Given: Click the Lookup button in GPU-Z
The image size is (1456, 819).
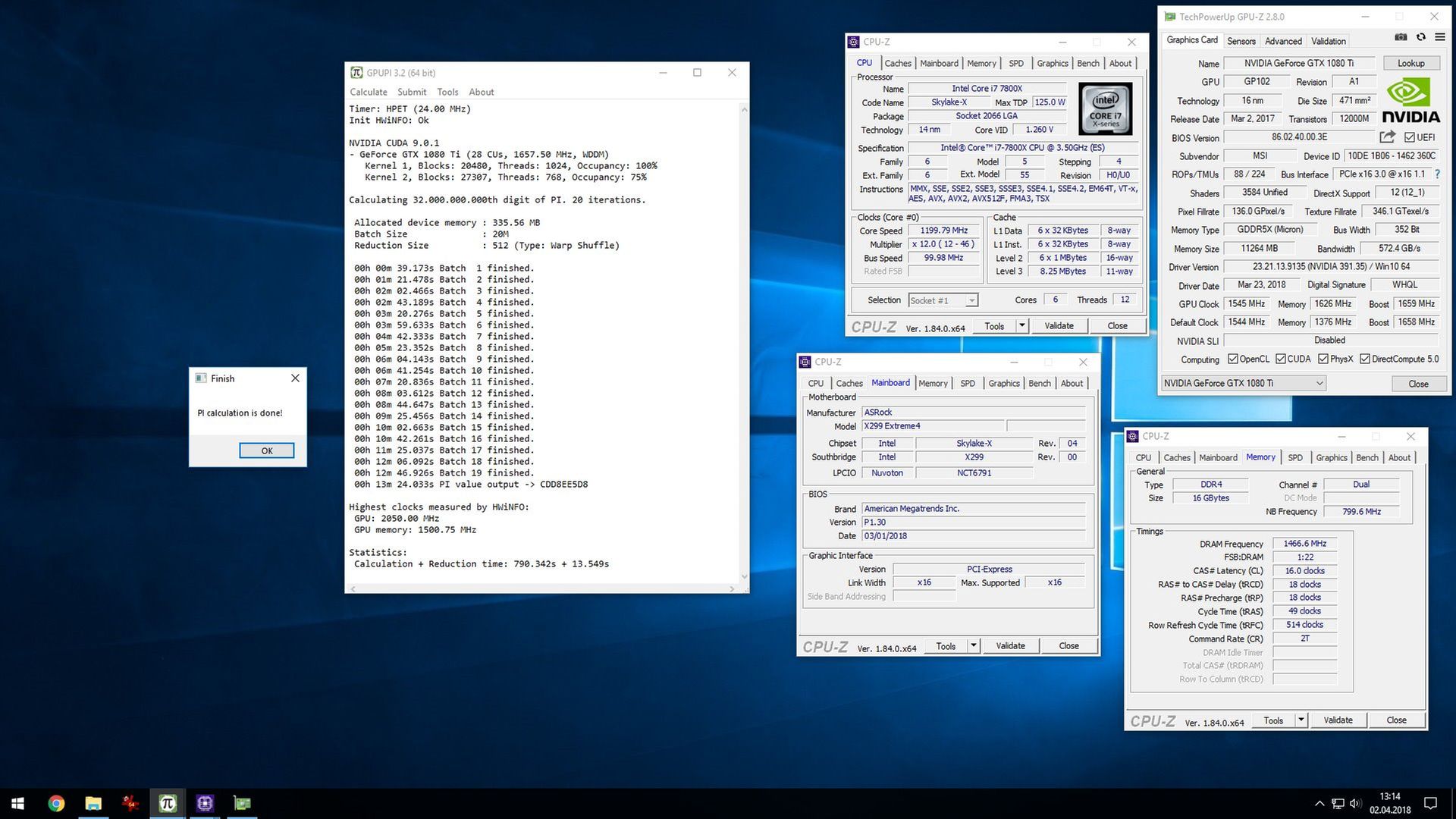Looking at the screenshot, I should [x=1411, y=63].
